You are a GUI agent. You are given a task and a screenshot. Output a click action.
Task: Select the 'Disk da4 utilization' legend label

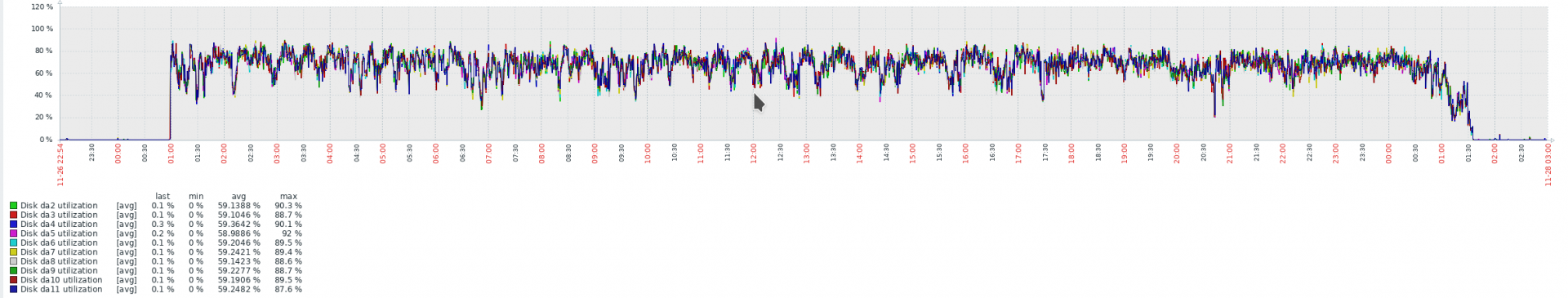point(59,225)
